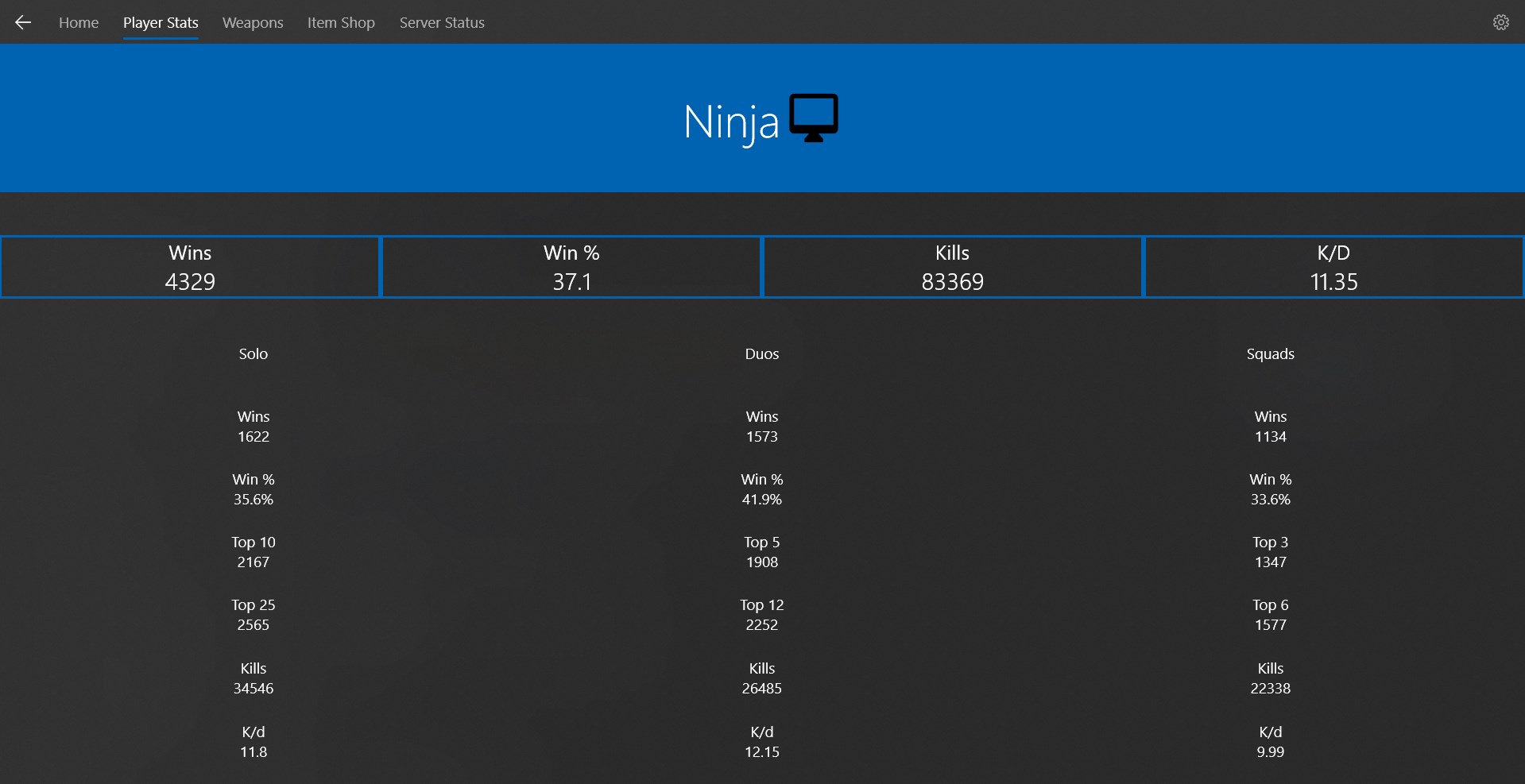Click the Solo wins value 1622
The width and height of the screenshot is (1525, 784).
pyautogui.click(x=254, y=437)
